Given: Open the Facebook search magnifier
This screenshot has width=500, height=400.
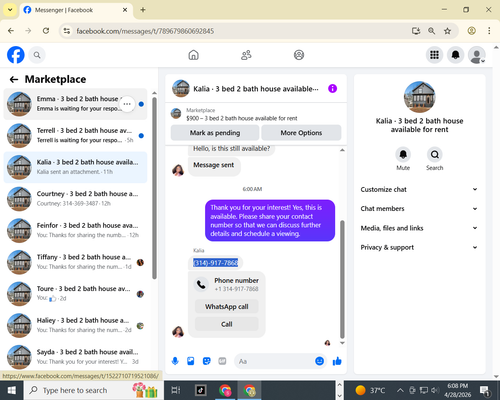Looking at the screenshot, I should click(x=37, y=55).
